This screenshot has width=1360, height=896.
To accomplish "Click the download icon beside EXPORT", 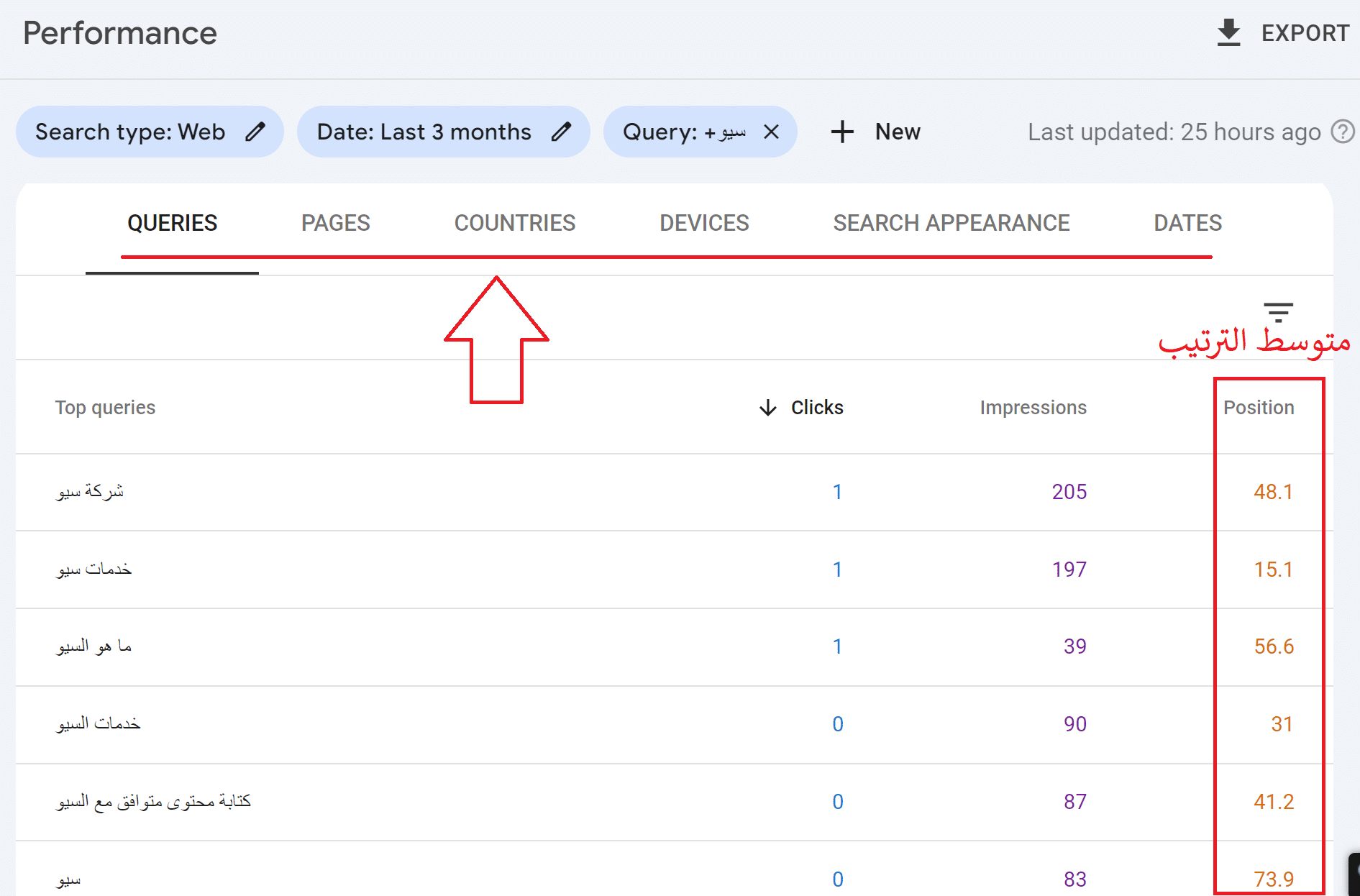I will [x=1228, y=33].
